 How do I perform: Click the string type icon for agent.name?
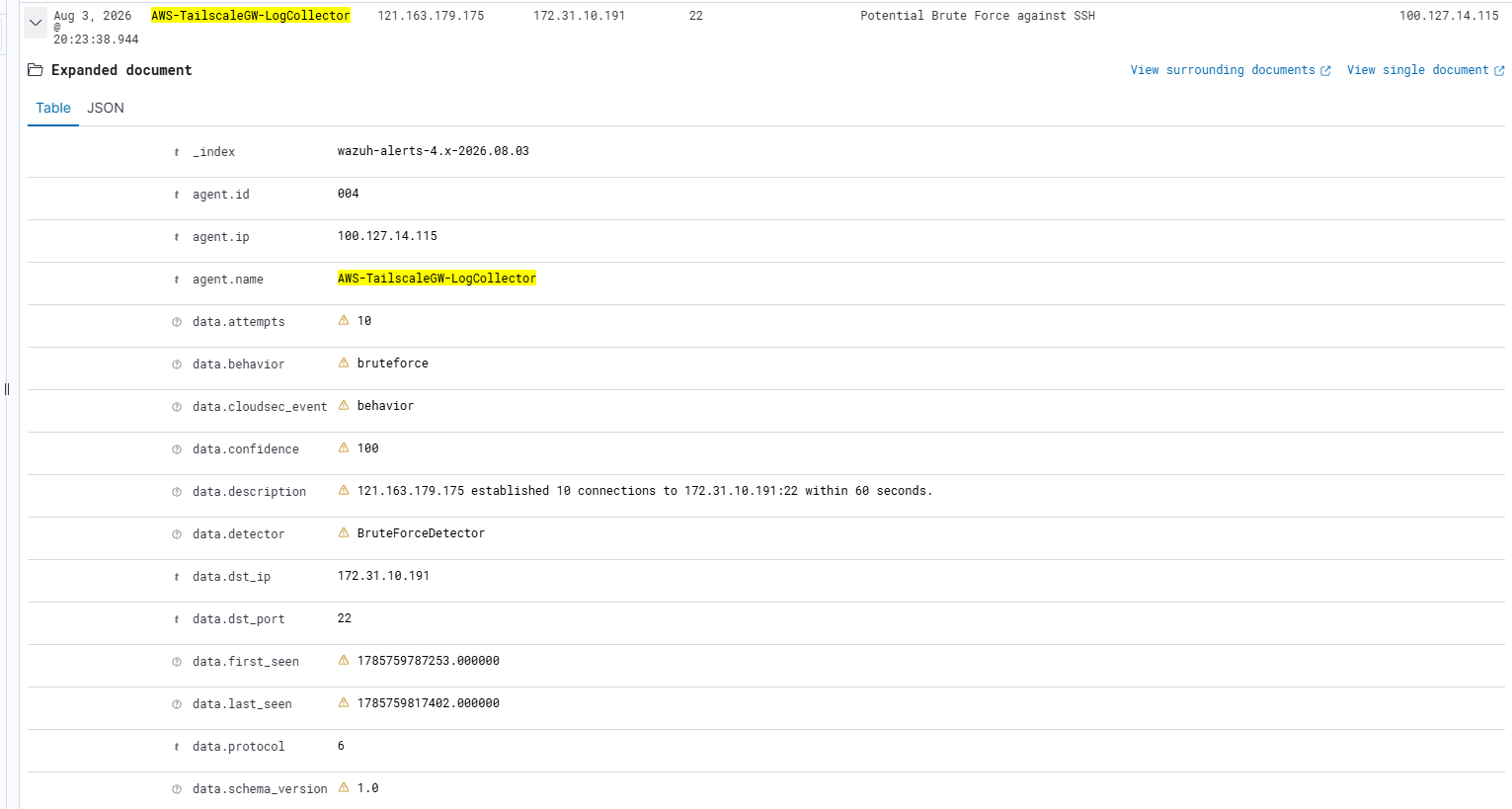[177, 280]
